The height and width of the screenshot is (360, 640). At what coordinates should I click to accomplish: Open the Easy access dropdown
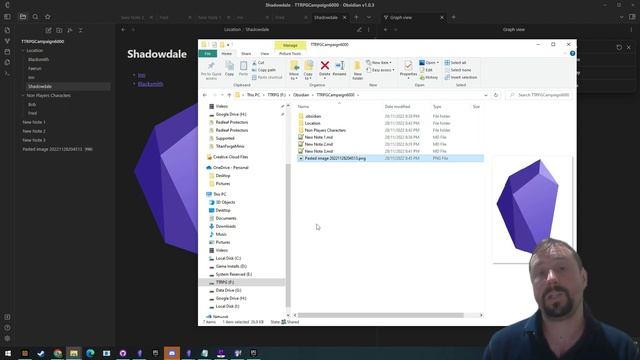click(380, 70)
